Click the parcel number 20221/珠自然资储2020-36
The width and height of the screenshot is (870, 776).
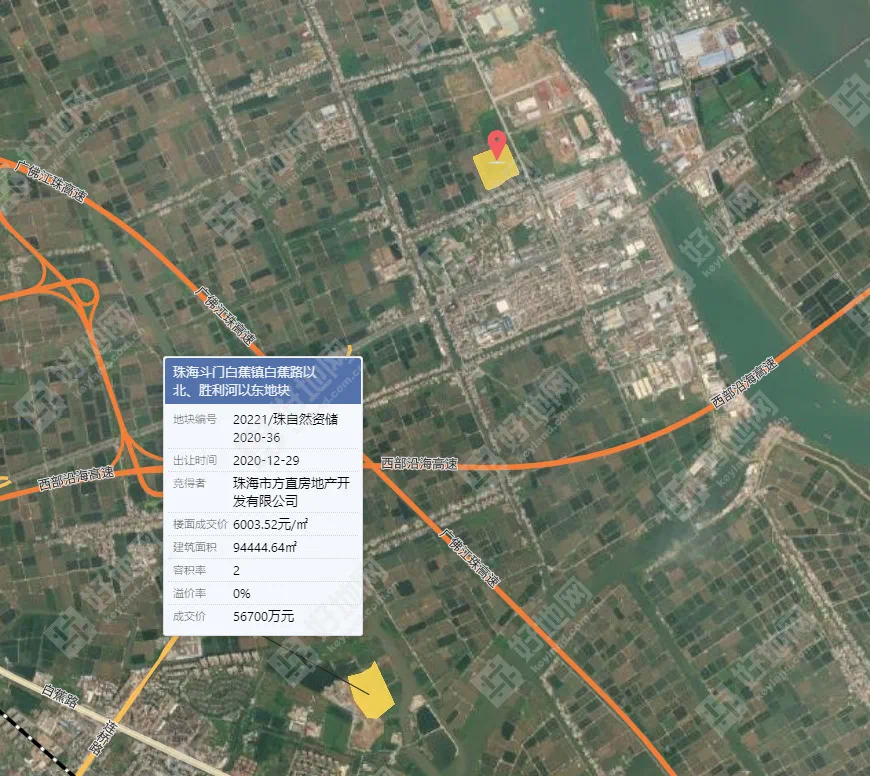pos(285,428)
